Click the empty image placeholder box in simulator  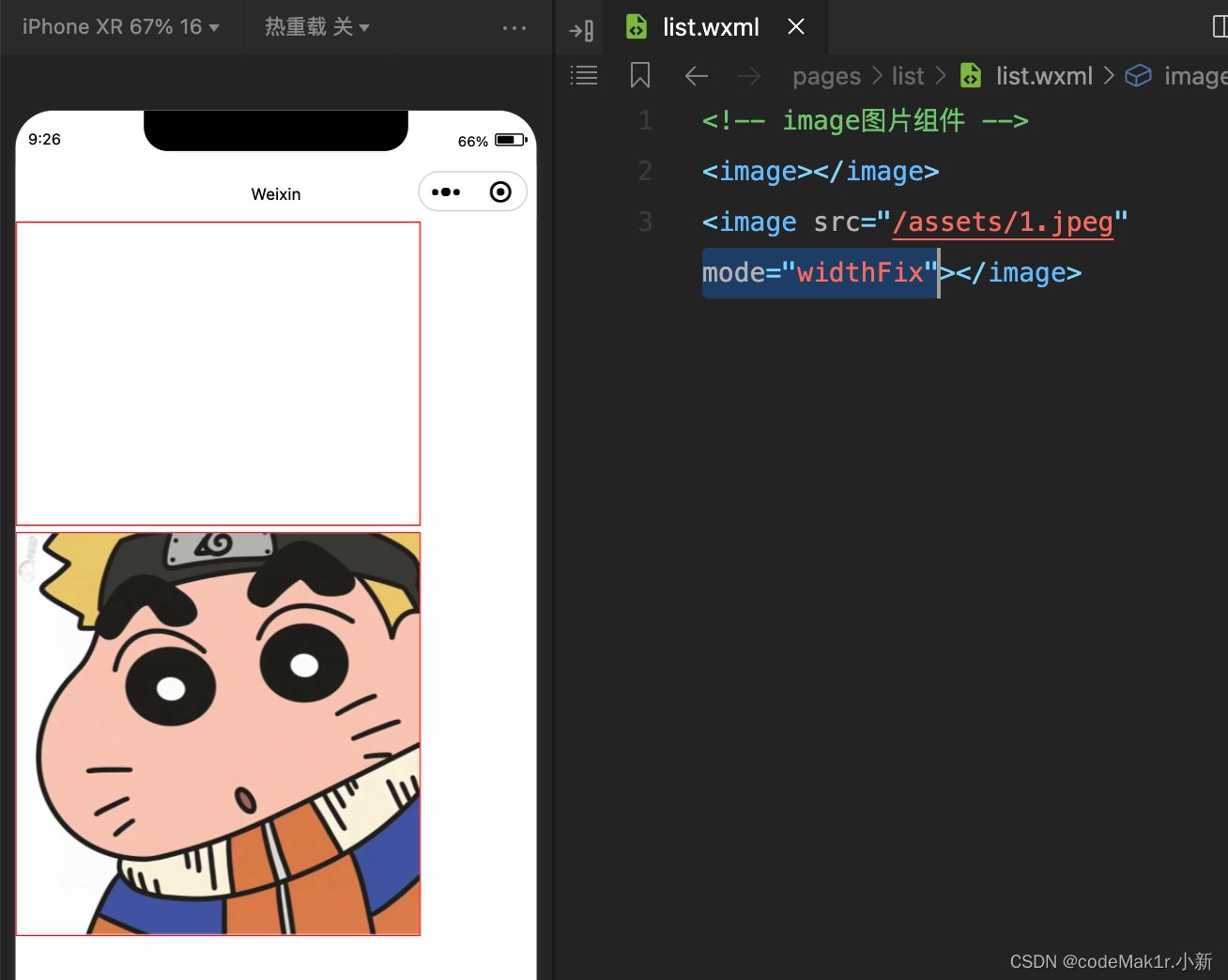218,374
